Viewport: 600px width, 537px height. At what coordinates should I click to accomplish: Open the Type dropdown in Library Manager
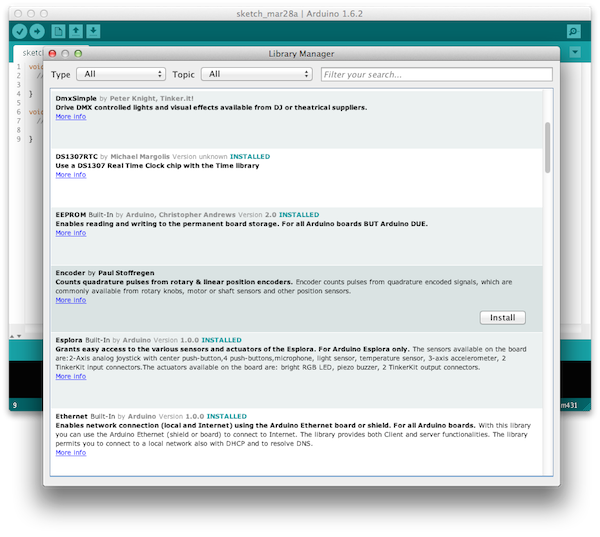[x=121, y=74]
